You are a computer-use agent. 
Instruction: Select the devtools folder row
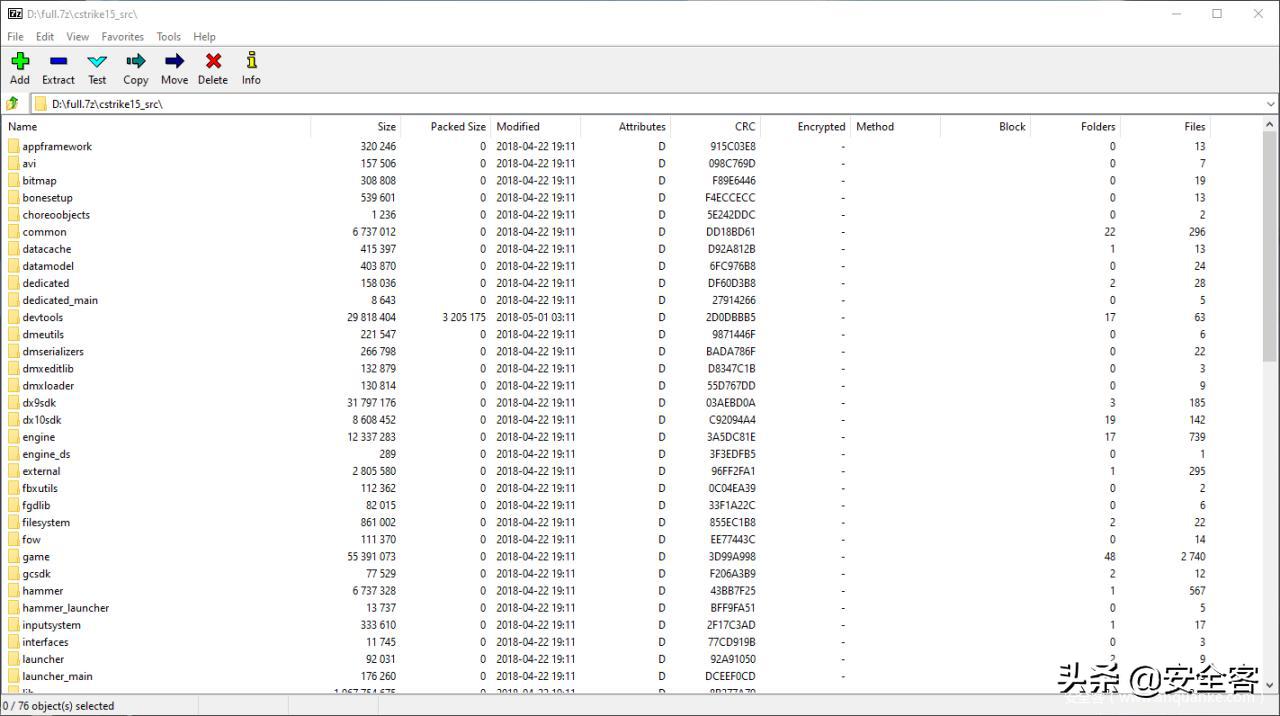tap(43, 317)
